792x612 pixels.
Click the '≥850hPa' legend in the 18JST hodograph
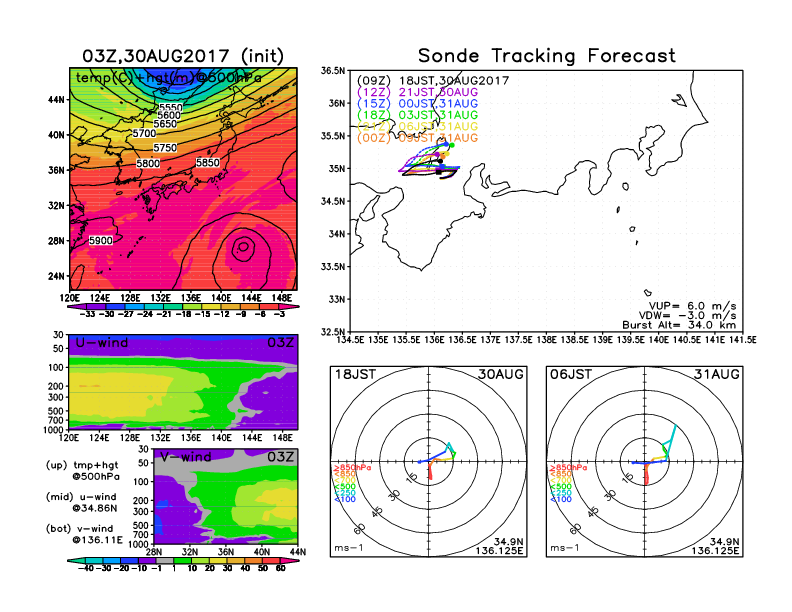click(353, 468)
